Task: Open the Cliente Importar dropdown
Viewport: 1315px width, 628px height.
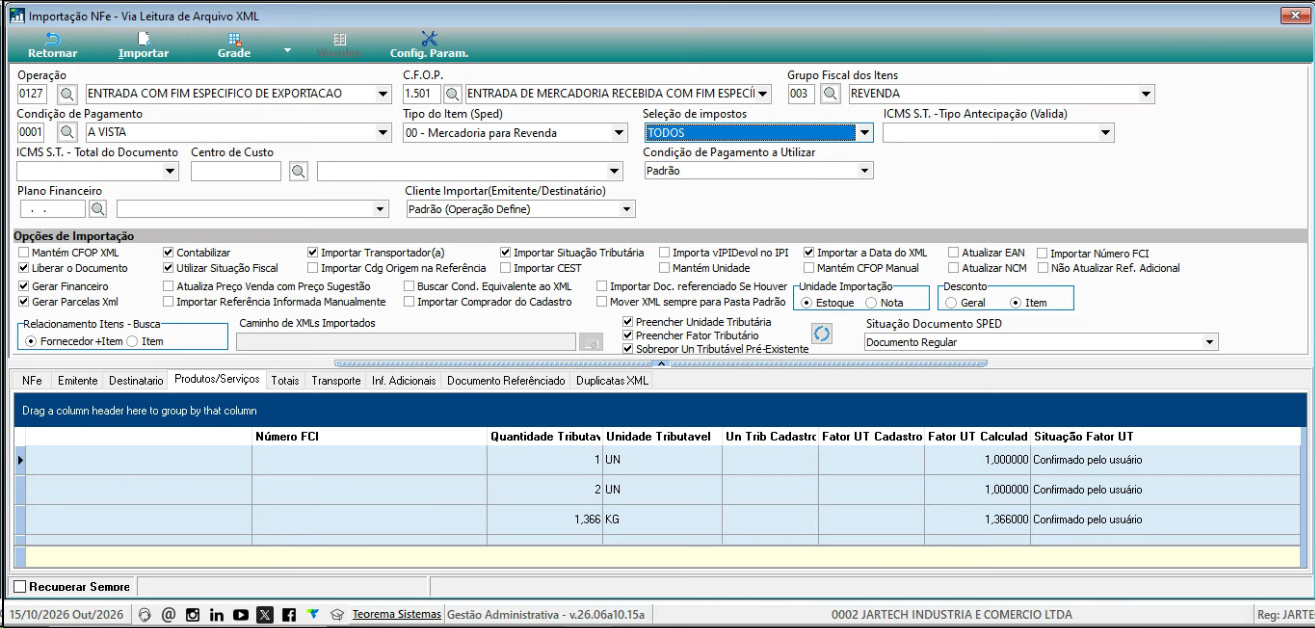Action: [x=627, y=209]
